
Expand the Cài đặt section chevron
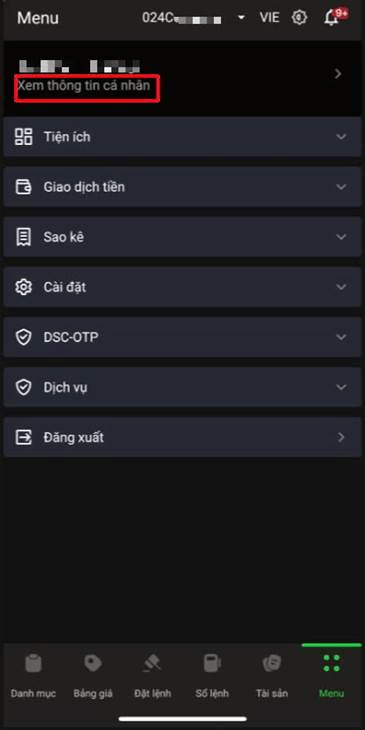[x=341, y=287]
